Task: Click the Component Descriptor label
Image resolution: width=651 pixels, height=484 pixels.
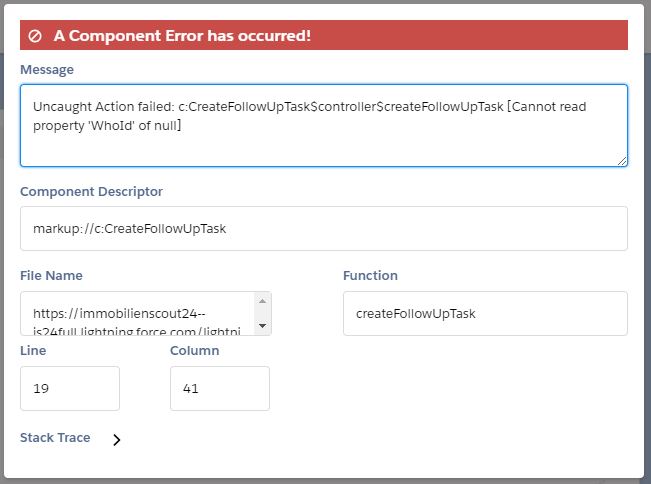Action: click(91, 191)
